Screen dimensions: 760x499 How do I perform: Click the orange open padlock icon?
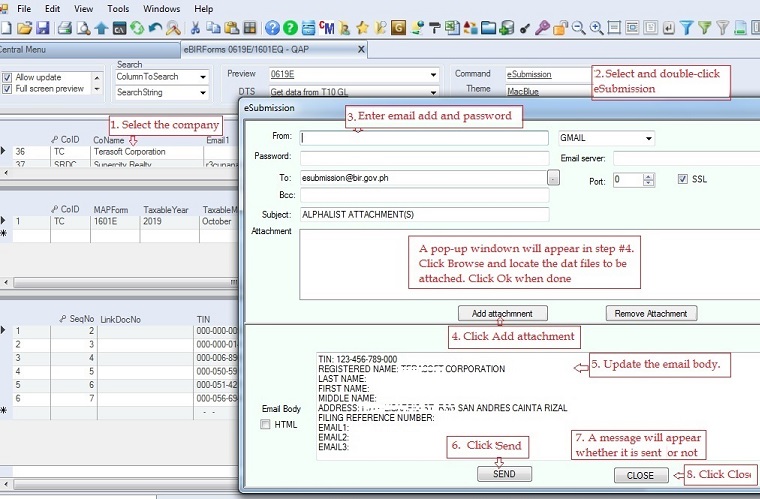560,28
